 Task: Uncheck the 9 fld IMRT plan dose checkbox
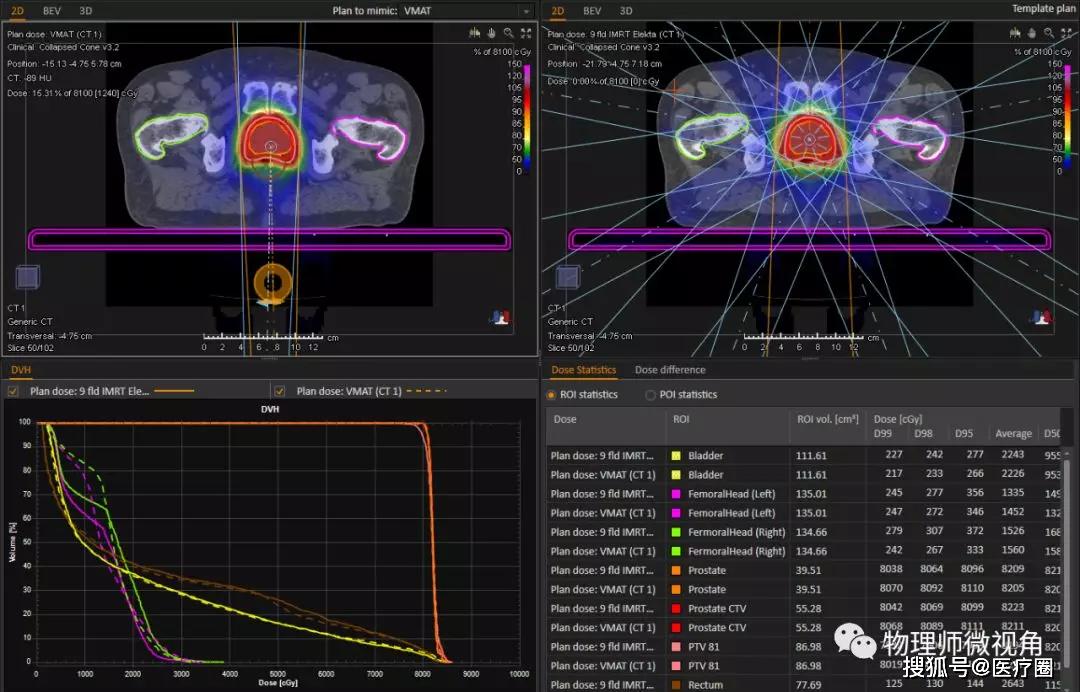click(14, 391)
